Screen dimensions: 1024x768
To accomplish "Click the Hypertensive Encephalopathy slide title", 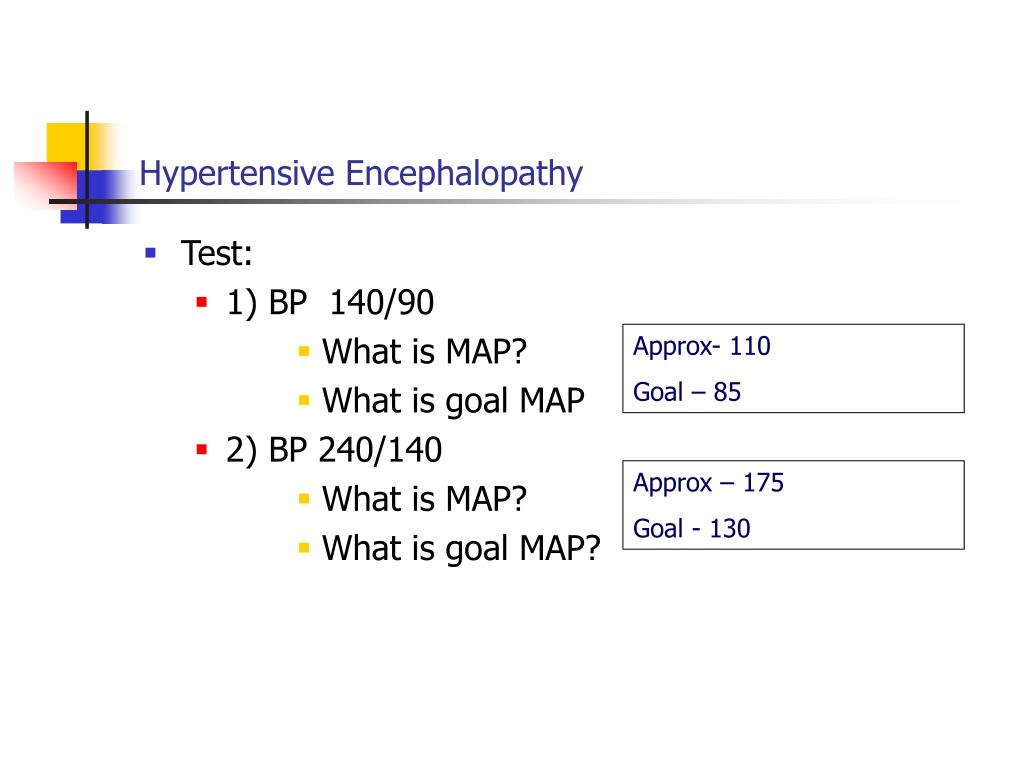I will click(361, 174).
